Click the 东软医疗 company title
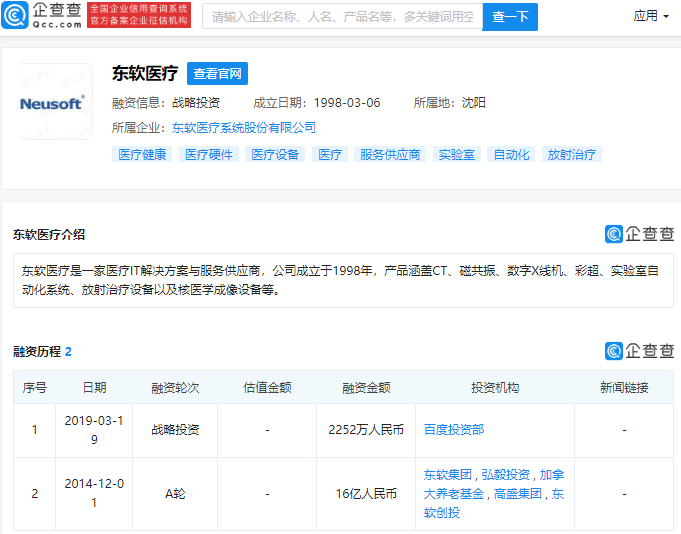Screen dimensions: 681x534 click(x=145, y=73)
